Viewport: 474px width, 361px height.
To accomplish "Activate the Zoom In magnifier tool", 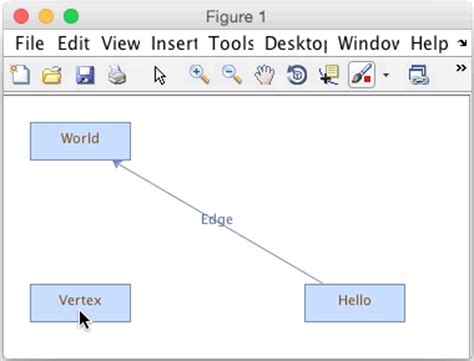I will (x=199, y=75).
